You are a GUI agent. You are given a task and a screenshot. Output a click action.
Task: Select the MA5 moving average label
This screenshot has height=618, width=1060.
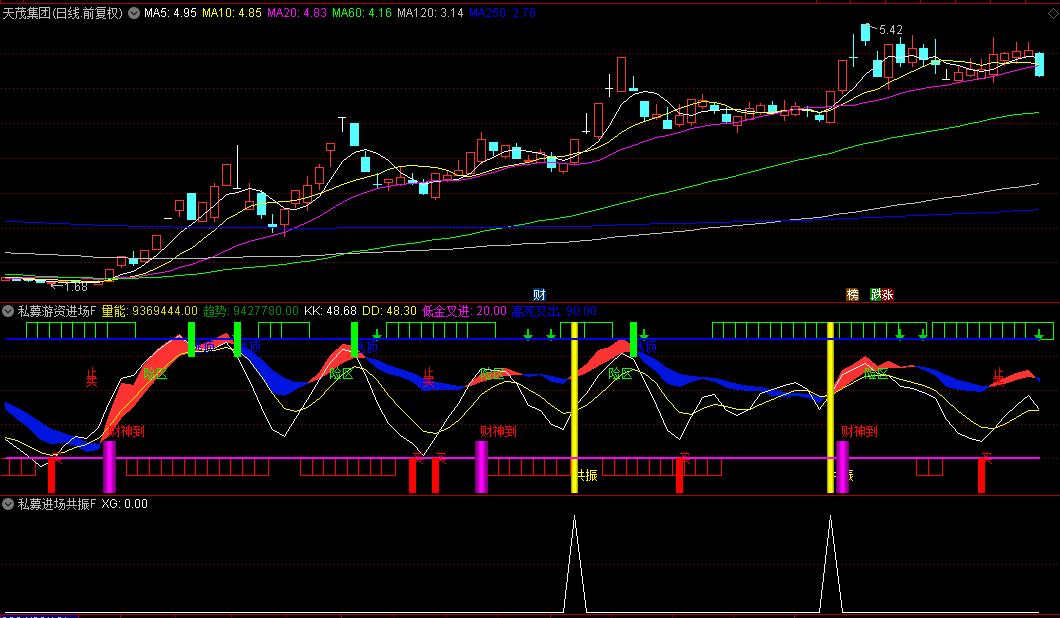click(x=169, y=13)
